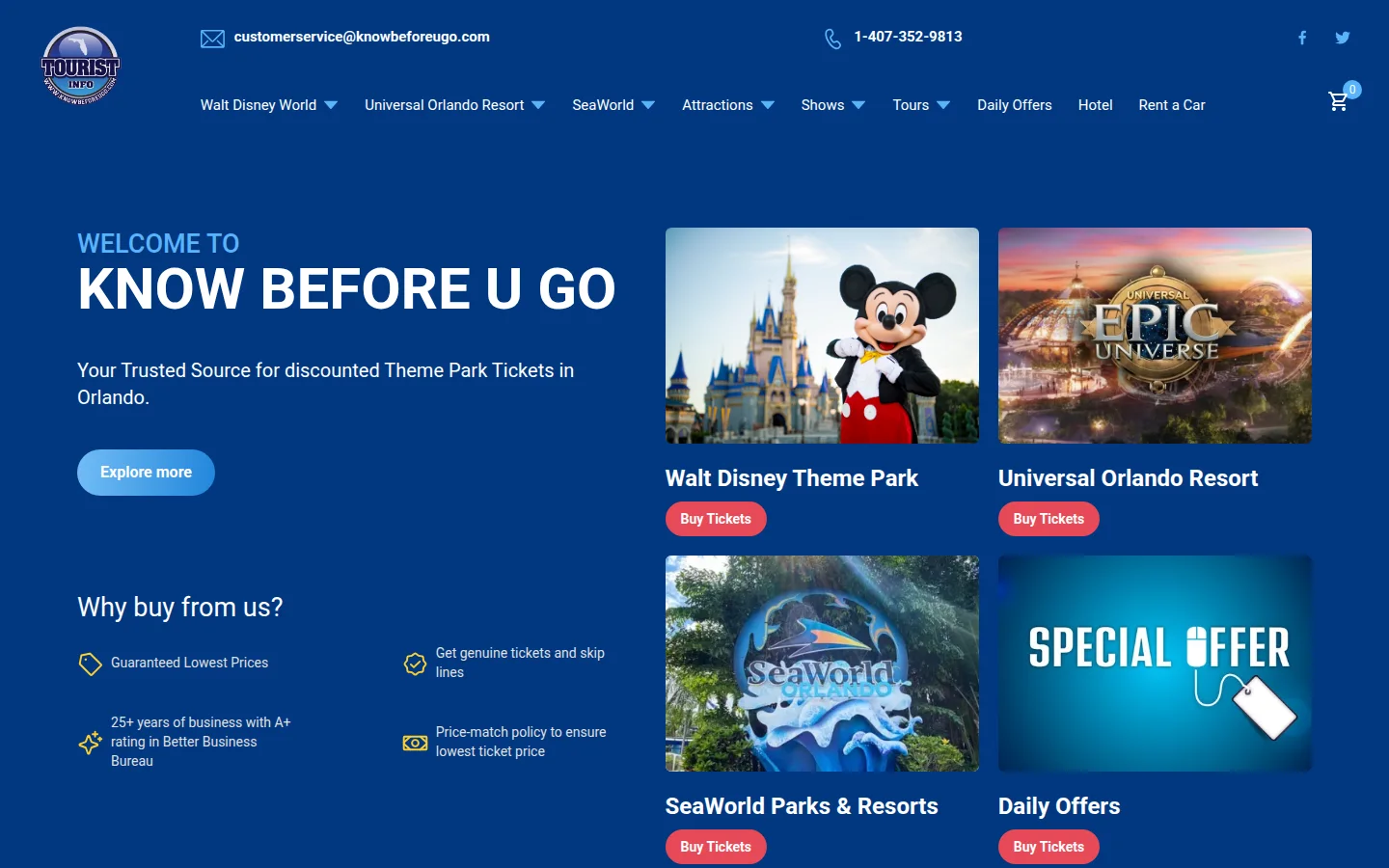This screenshot has height=868, width=1389.
Task: Open the Mickey Mouse castle image
Action: pos(822,336)
